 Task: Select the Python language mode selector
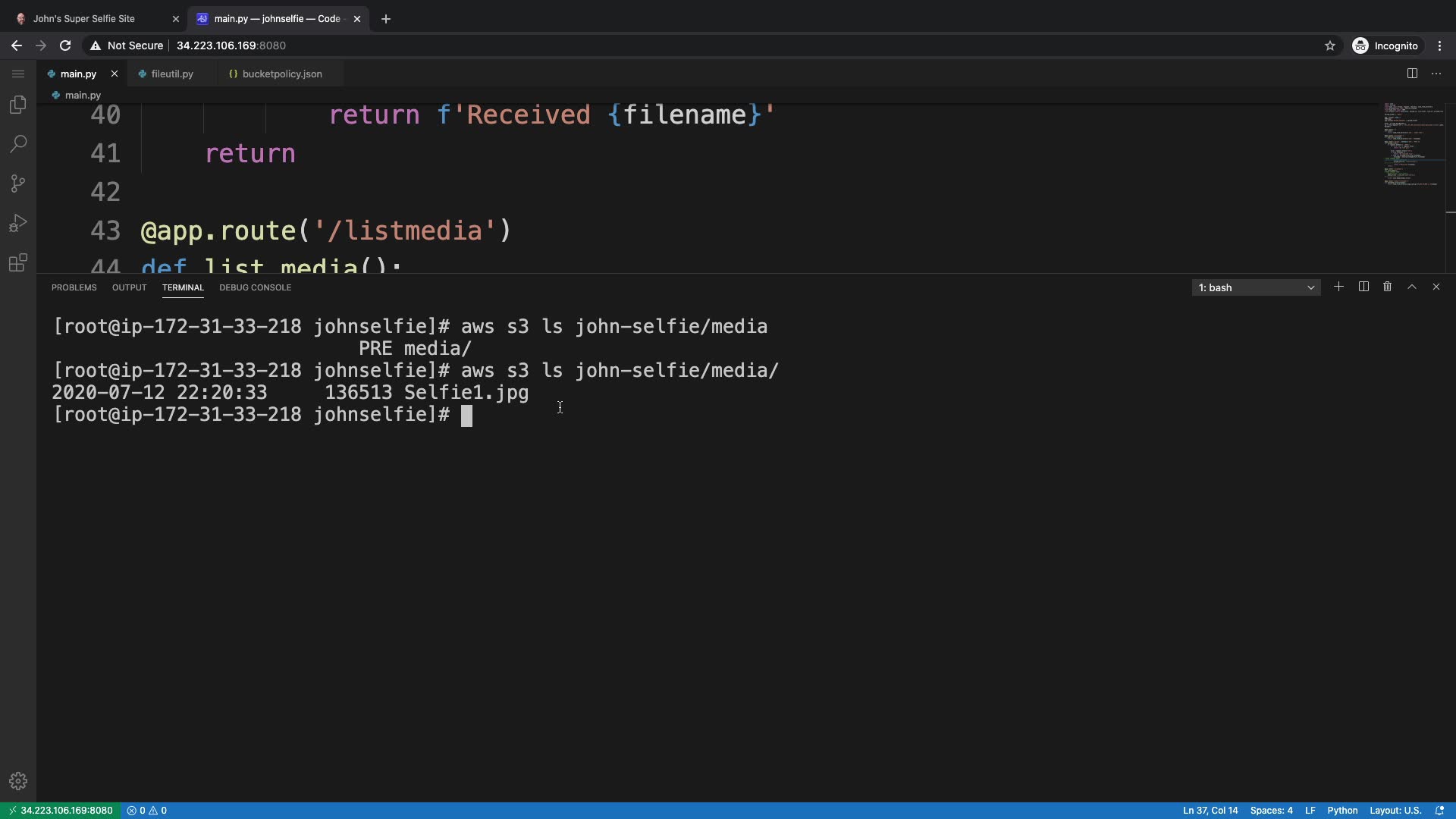pos(1342,811)
